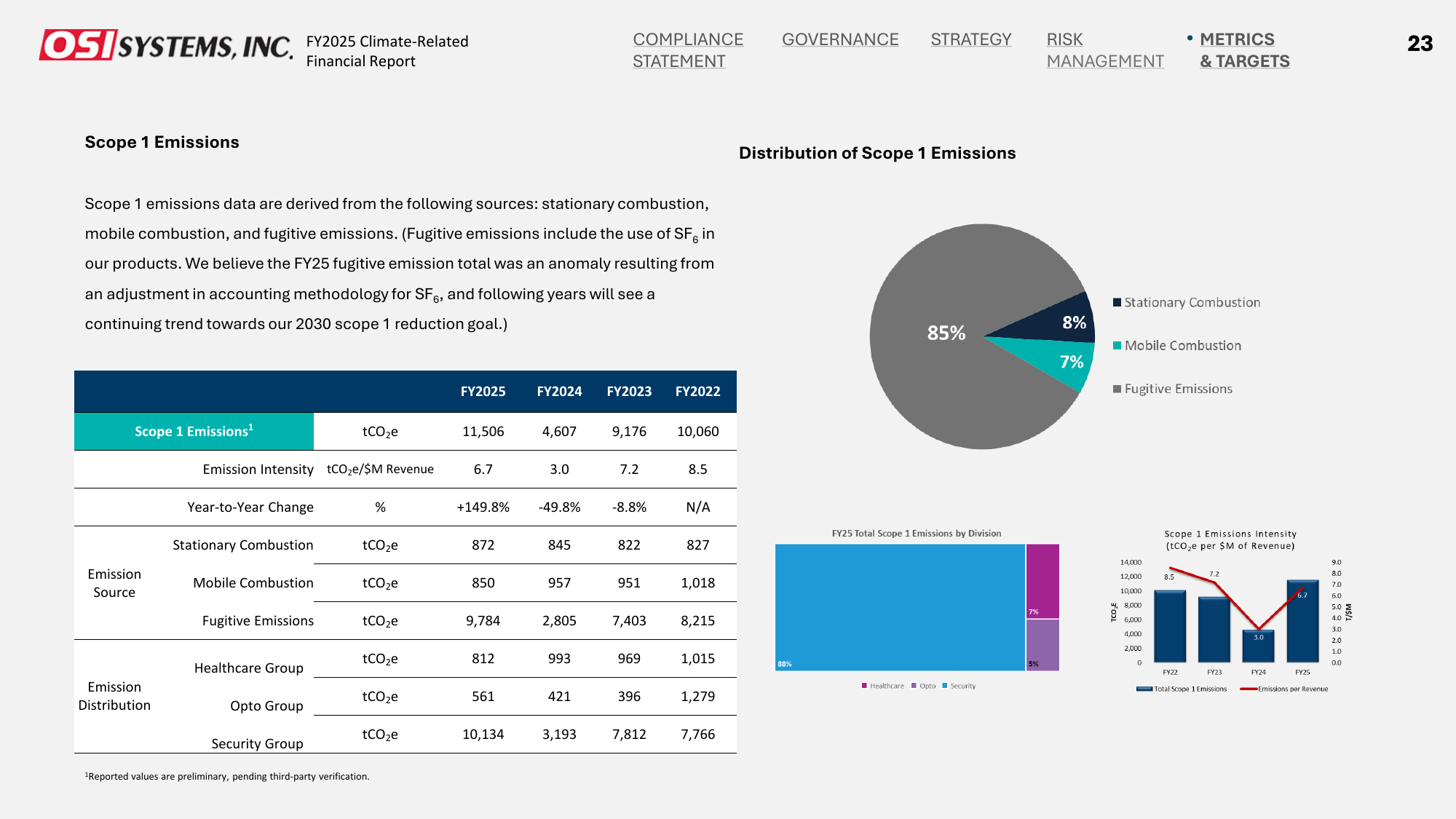Select the Emission Intensity row label

click(258, 470)
